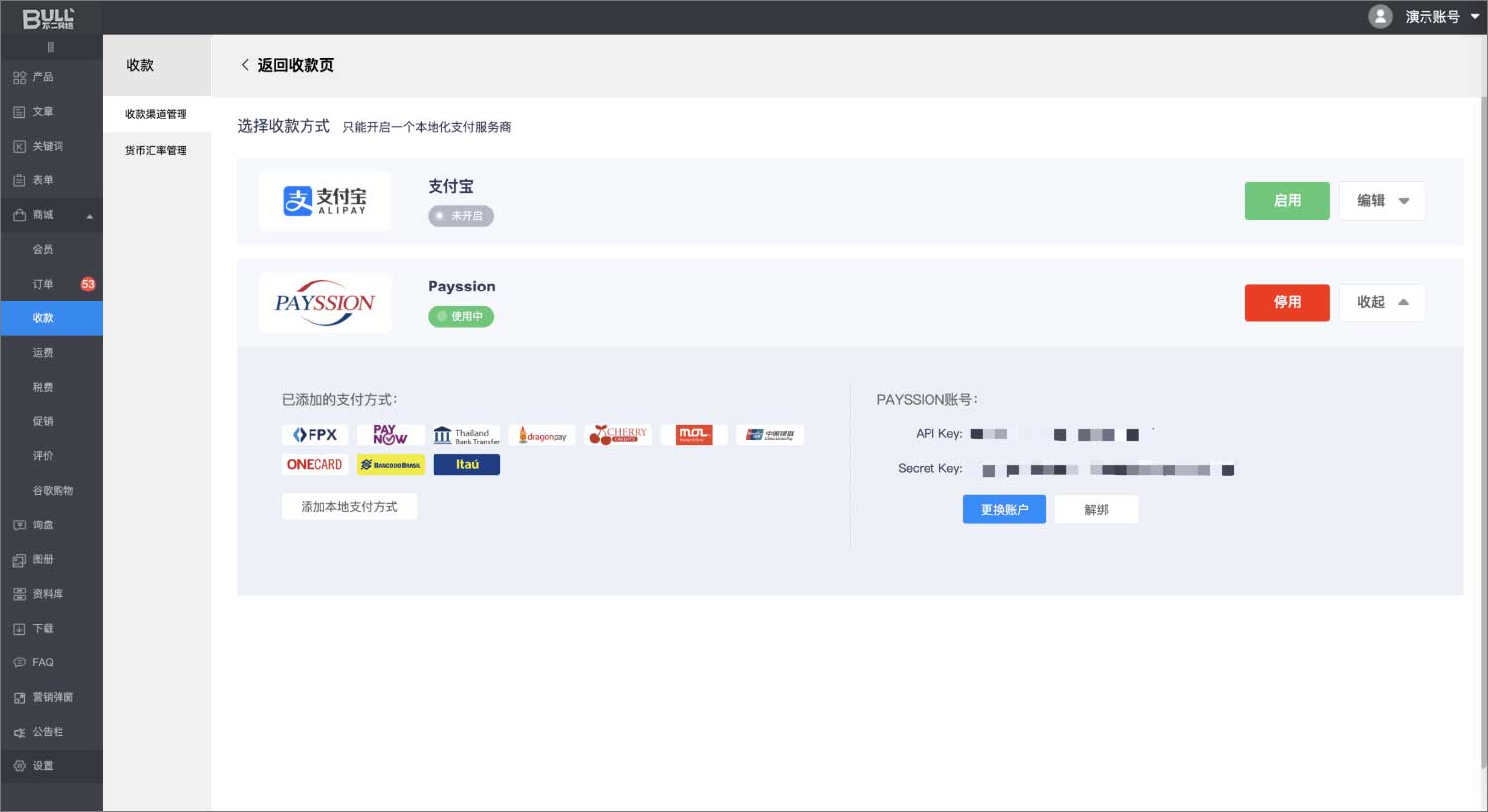Enable the Alipay payment channel (启用)

1287,201
